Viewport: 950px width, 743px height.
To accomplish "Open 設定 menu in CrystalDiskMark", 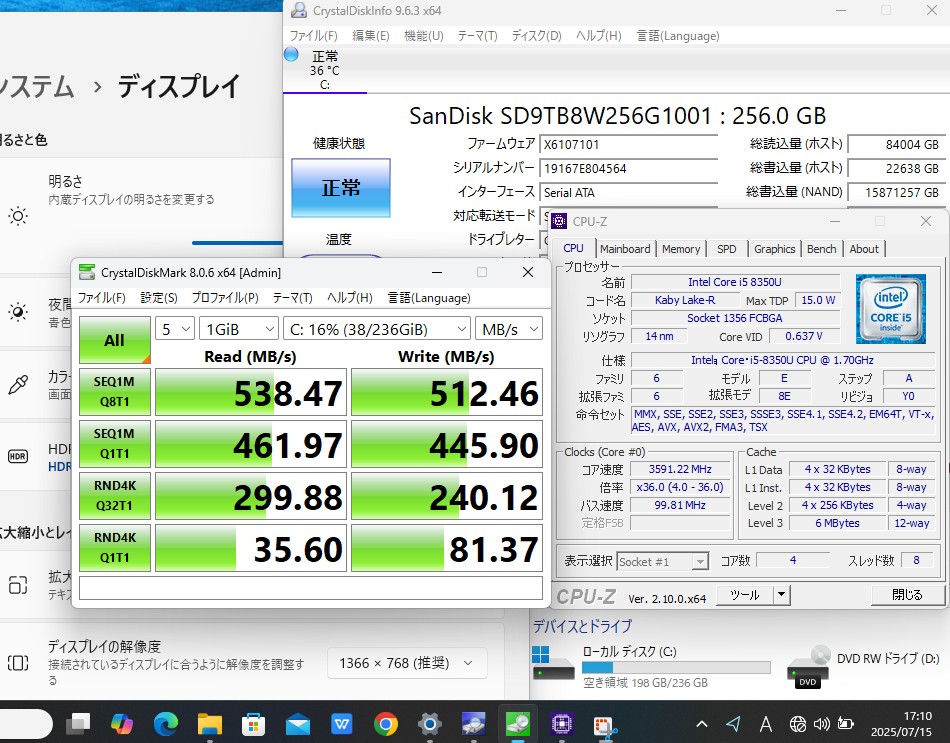I will point(159,298).
